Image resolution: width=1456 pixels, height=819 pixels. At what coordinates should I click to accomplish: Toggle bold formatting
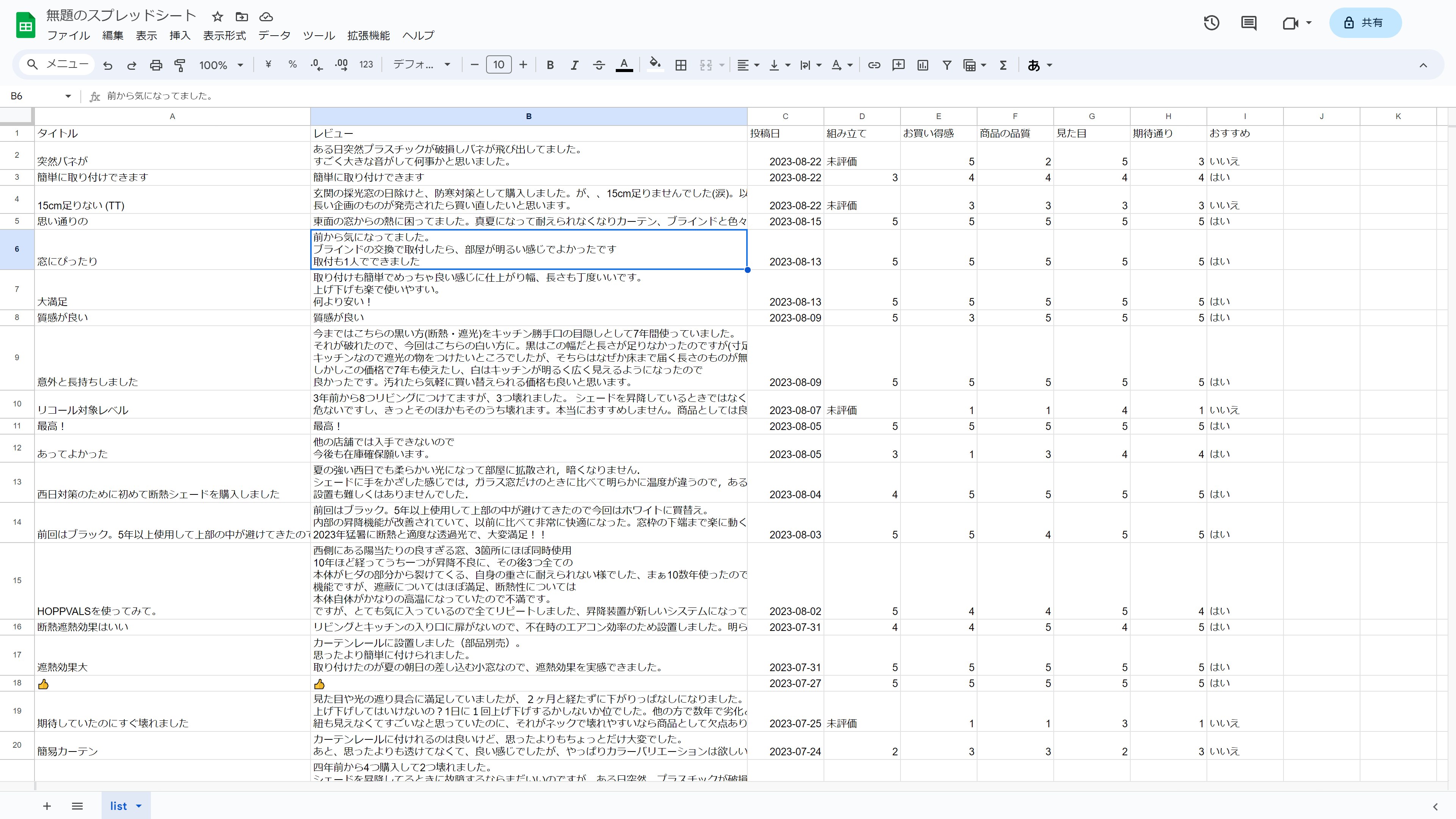[x=550, y=66]
